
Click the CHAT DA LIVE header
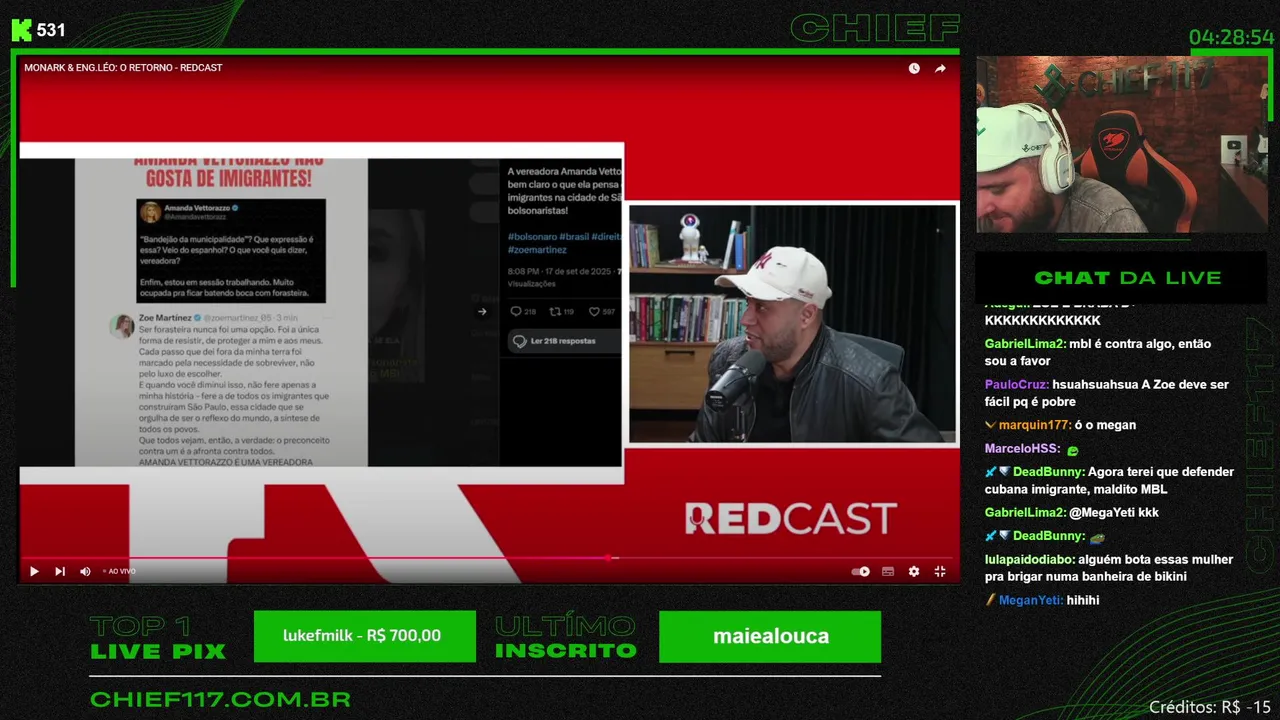(1127, 278)
